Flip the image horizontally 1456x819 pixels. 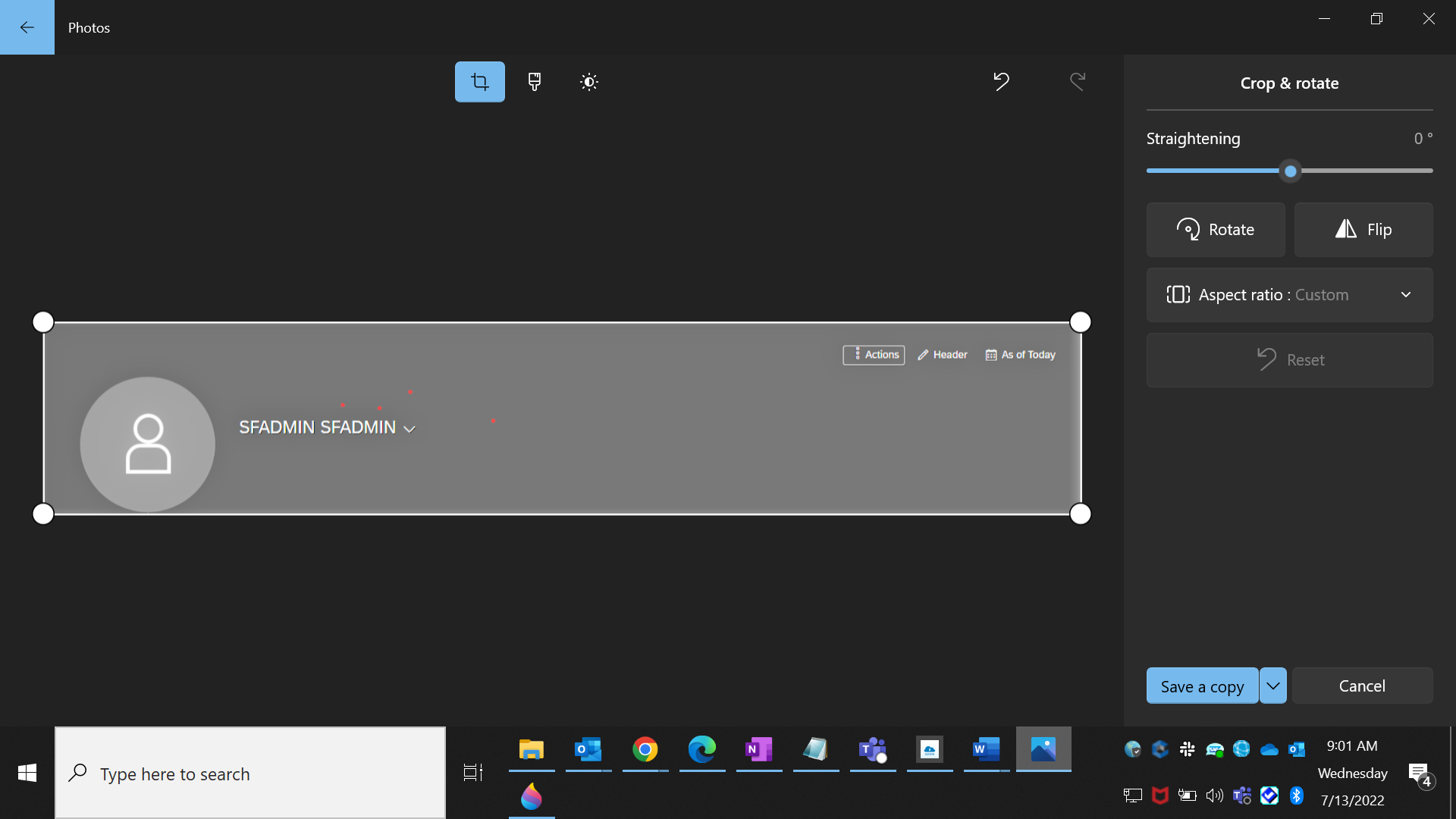[1363, 230]
